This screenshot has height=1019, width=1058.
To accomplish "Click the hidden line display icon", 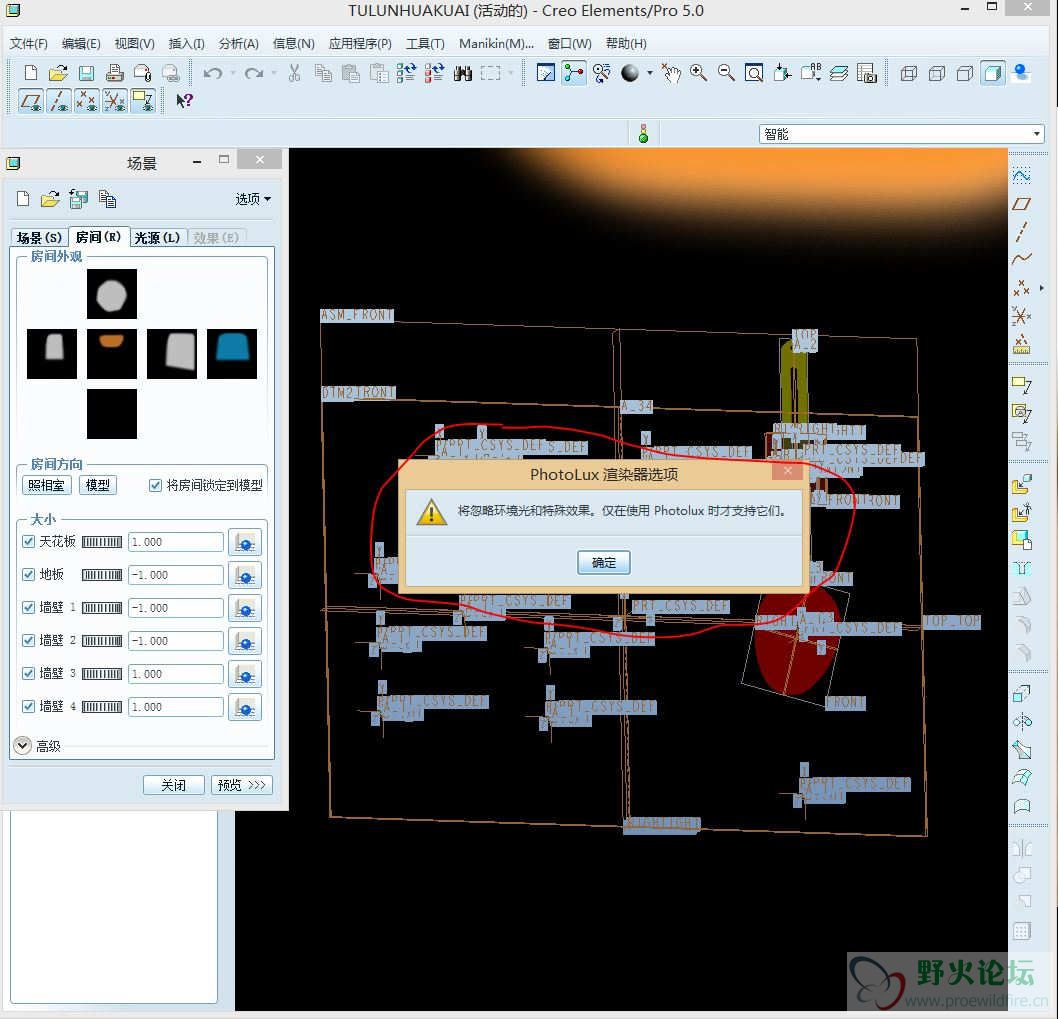I will coord(937,73).
